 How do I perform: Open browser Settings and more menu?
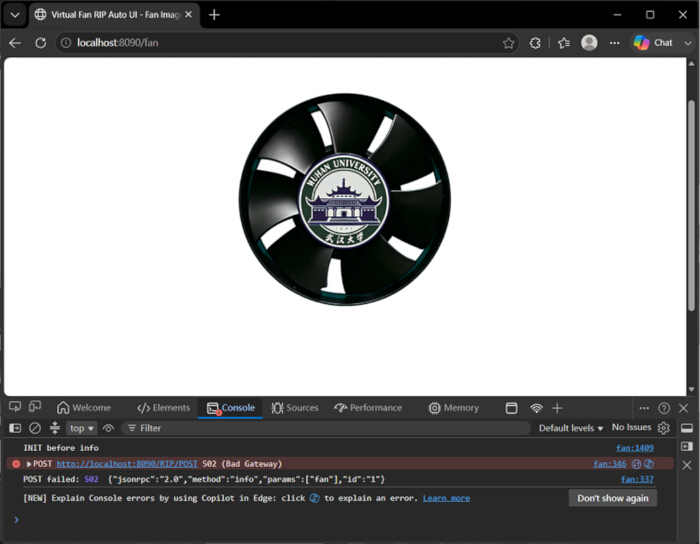pyautogui.click(x=615, y=43)
